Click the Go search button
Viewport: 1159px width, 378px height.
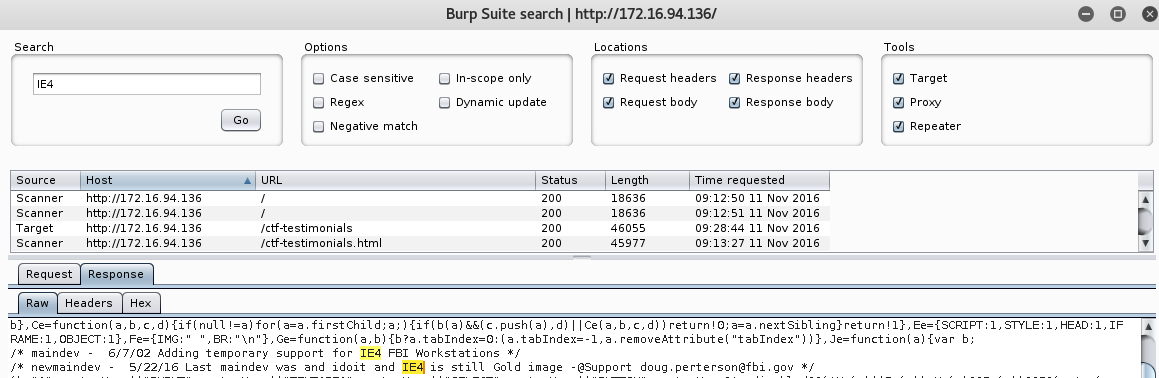241,120
